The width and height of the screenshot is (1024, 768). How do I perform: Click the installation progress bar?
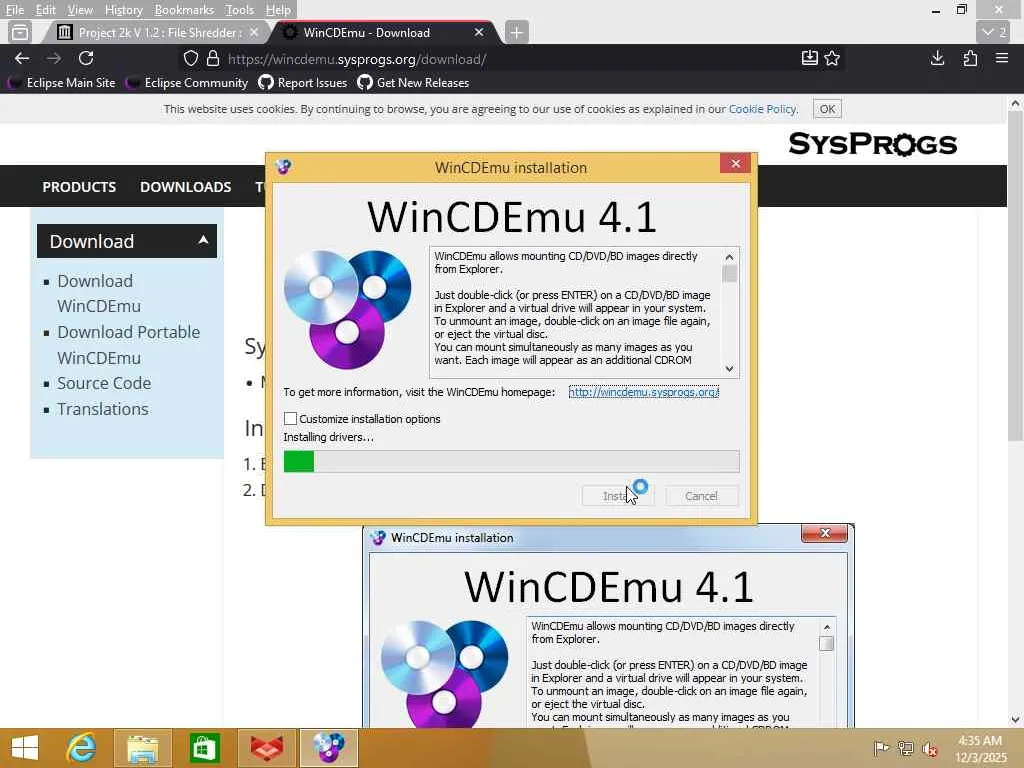click(511, 461)
